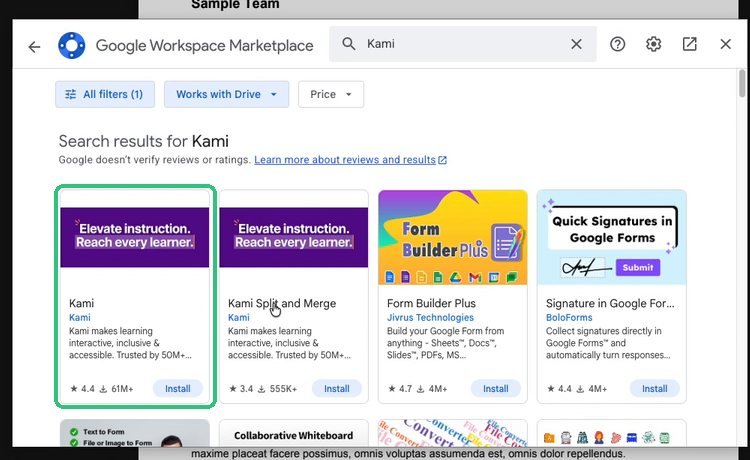The image size is (750, 460).
Task: Install the Kami app
Action: (x=177, y=389)
